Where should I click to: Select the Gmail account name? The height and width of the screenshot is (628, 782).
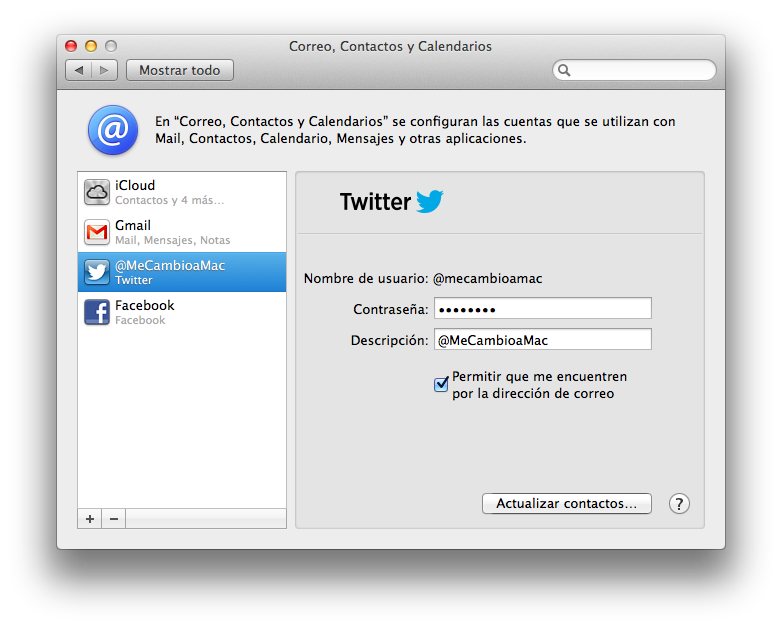click(x=133, y=225)
